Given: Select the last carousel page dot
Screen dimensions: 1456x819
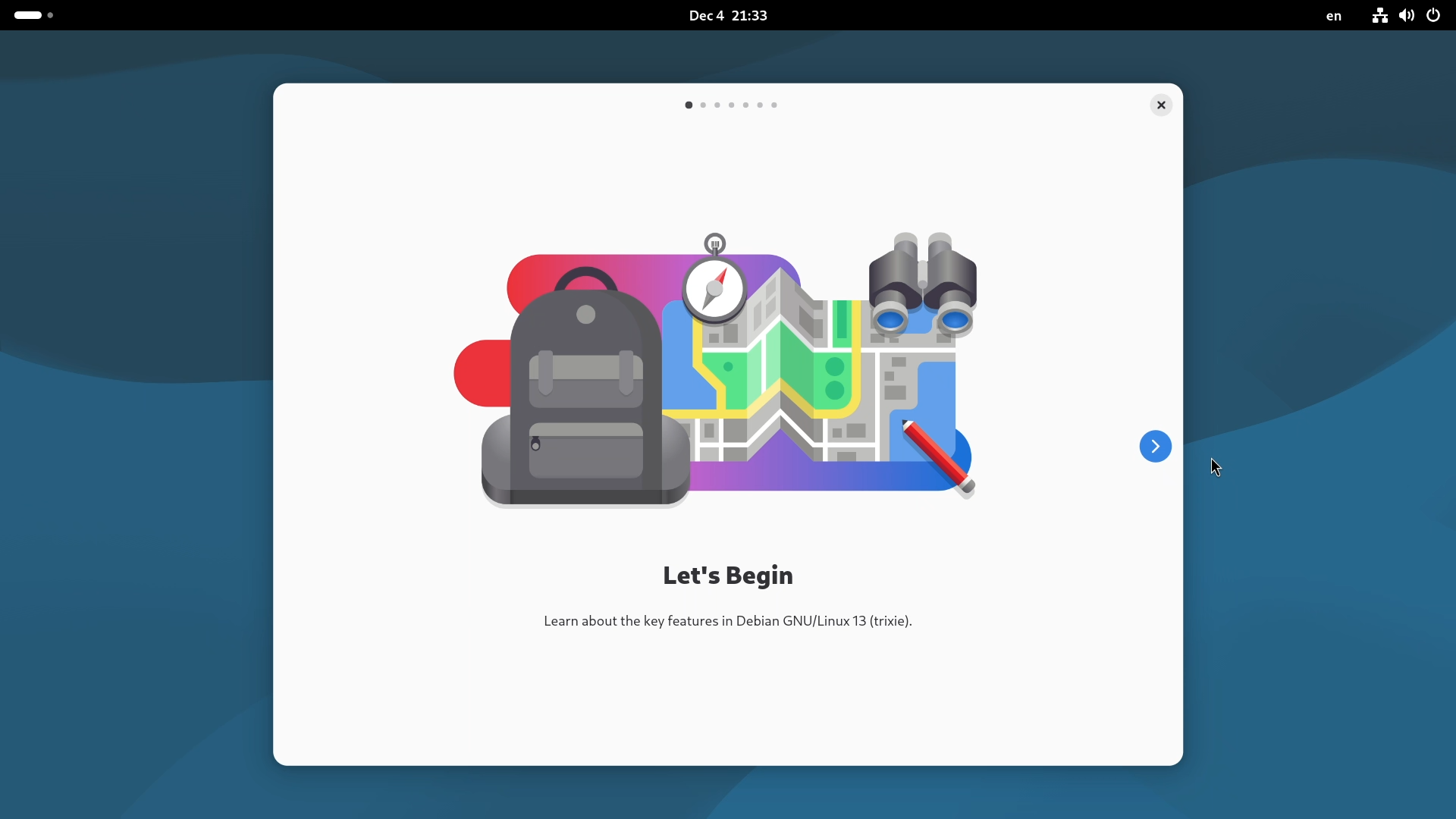Looking at the screenshot, I should pyautogui.click(x=774, y=105).
